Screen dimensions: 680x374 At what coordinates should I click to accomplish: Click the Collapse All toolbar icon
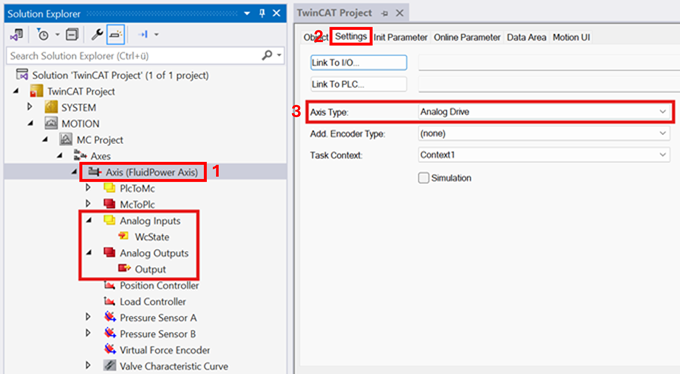[x=72, y=35]
